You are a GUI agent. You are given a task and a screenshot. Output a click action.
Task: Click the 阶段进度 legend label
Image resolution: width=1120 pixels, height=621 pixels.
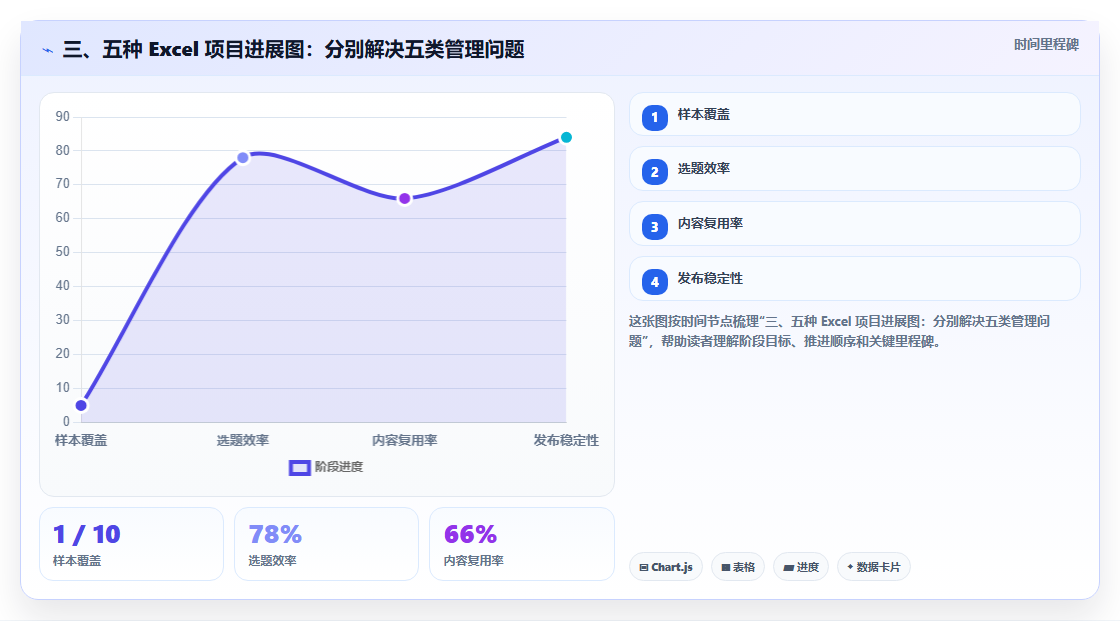(339, 467)
